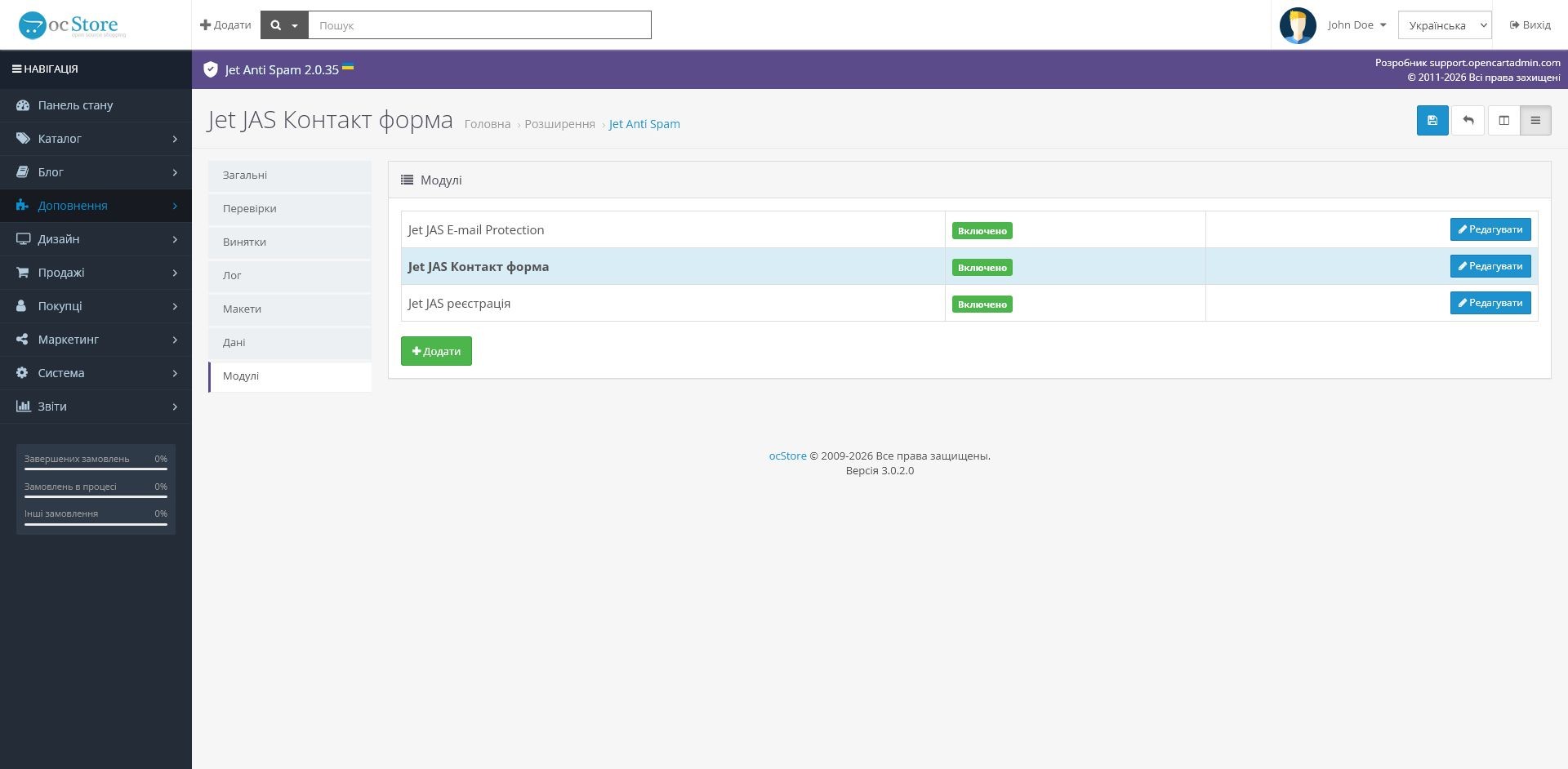Viewport: 1568px width, 769px height.
Task: Open the Дані tab
Action: [x=290, y=343]
